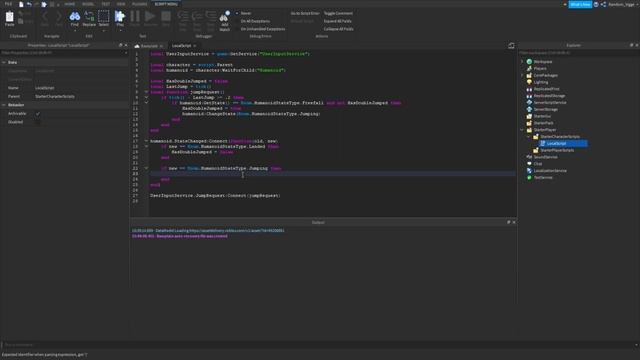
Task: Switch to the PLUGINS ribbon tab
Action: [140, 4]
